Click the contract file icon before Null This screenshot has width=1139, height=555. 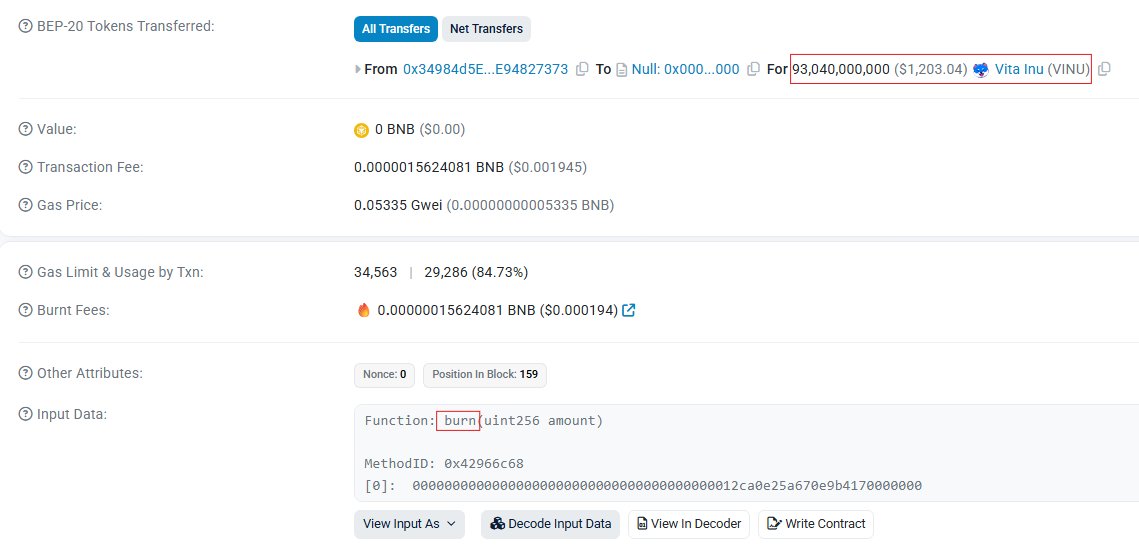point(622,70)
